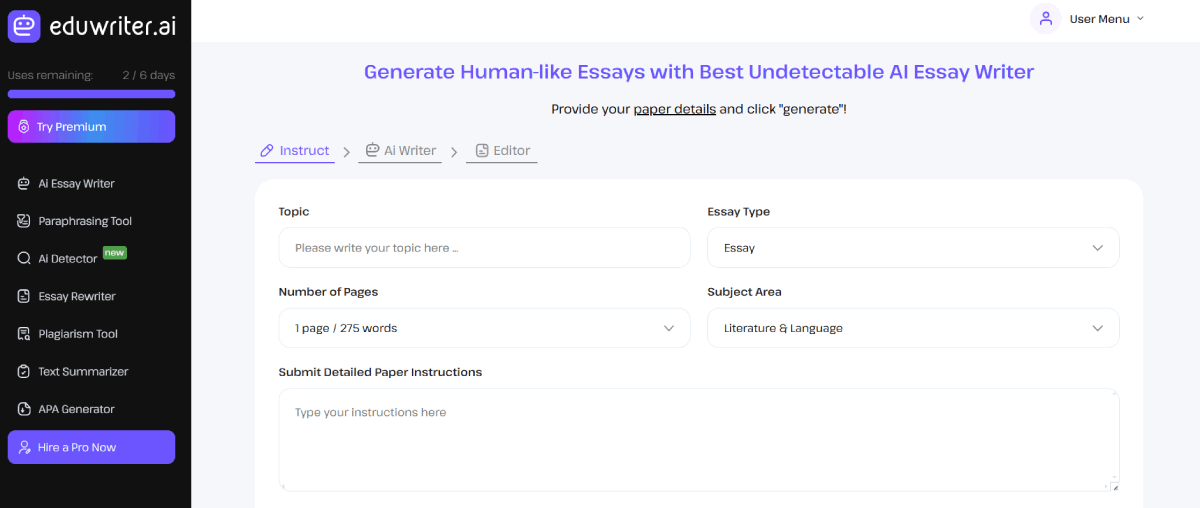
Task: Click the APA Generator sidebar icon
Action: 24,409
